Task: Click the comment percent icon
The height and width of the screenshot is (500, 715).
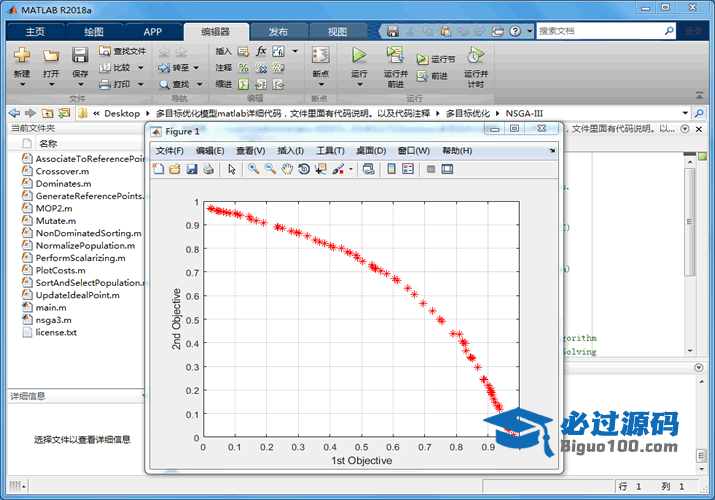Action: click(244, 68)
